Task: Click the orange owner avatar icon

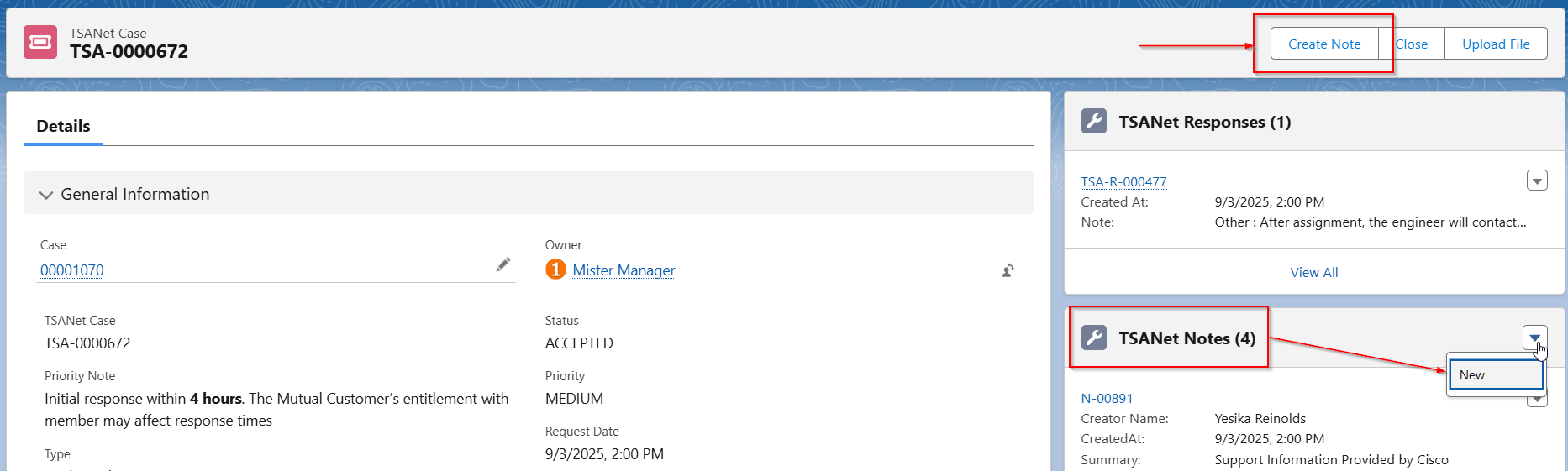Action: click(555, 270)
